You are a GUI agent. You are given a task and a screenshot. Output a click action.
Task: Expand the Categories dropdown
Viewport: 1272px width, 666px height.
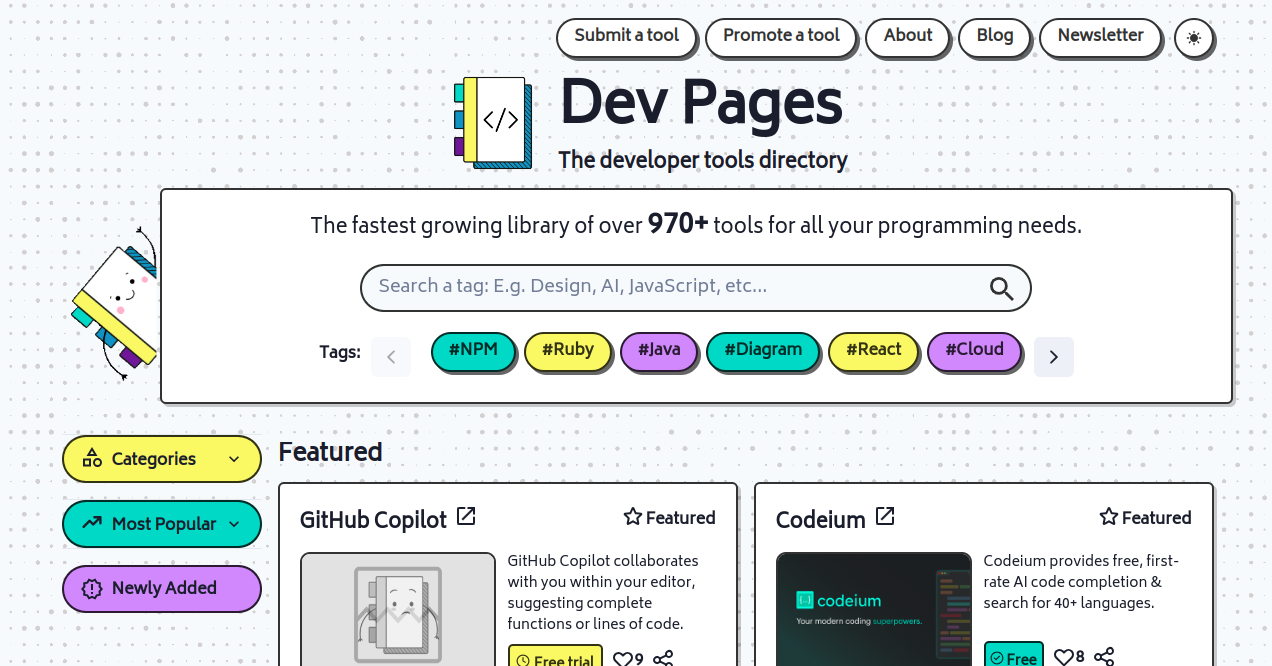click(x=162, y=459)
